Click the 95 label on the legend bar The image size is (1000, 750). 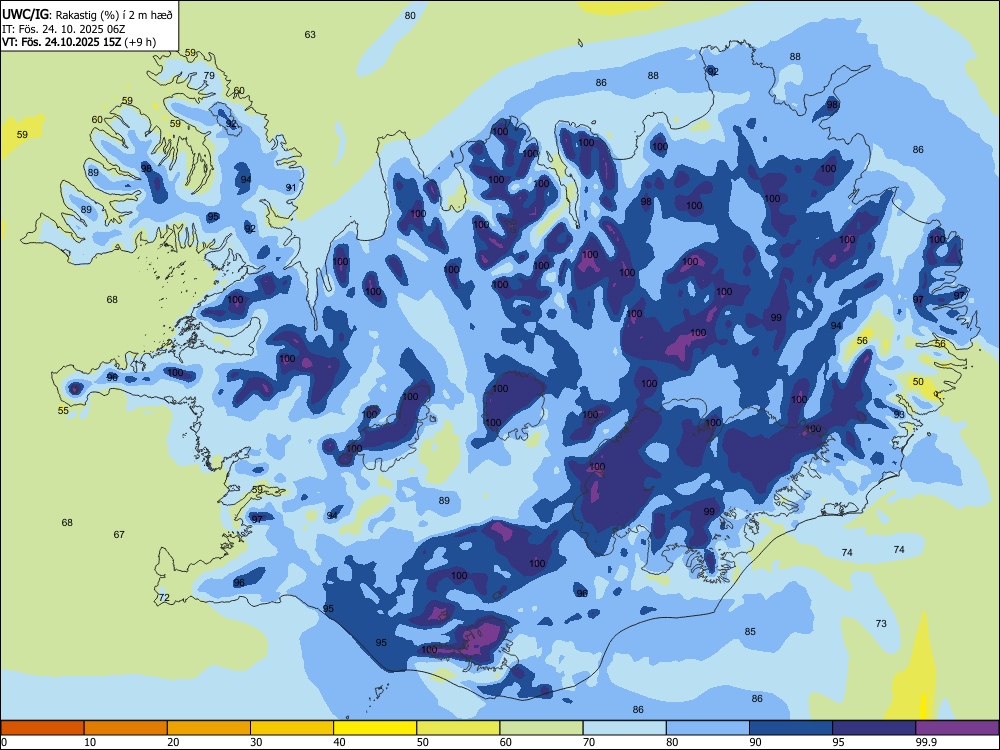pos(838,742)
